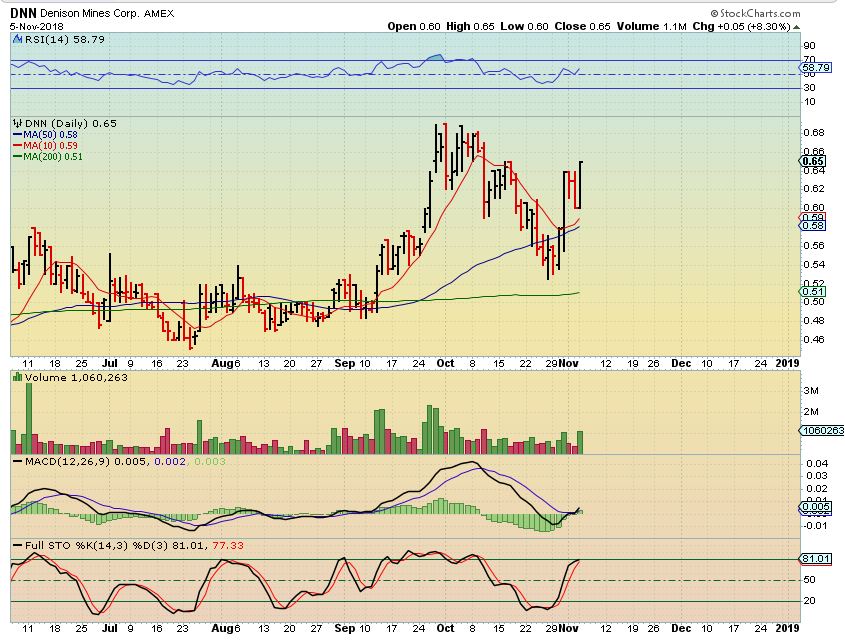Click the 0.58 blue MA value tag
Image resolution: width=845 pixels, height=640 pixels.
tap(813, 226)
